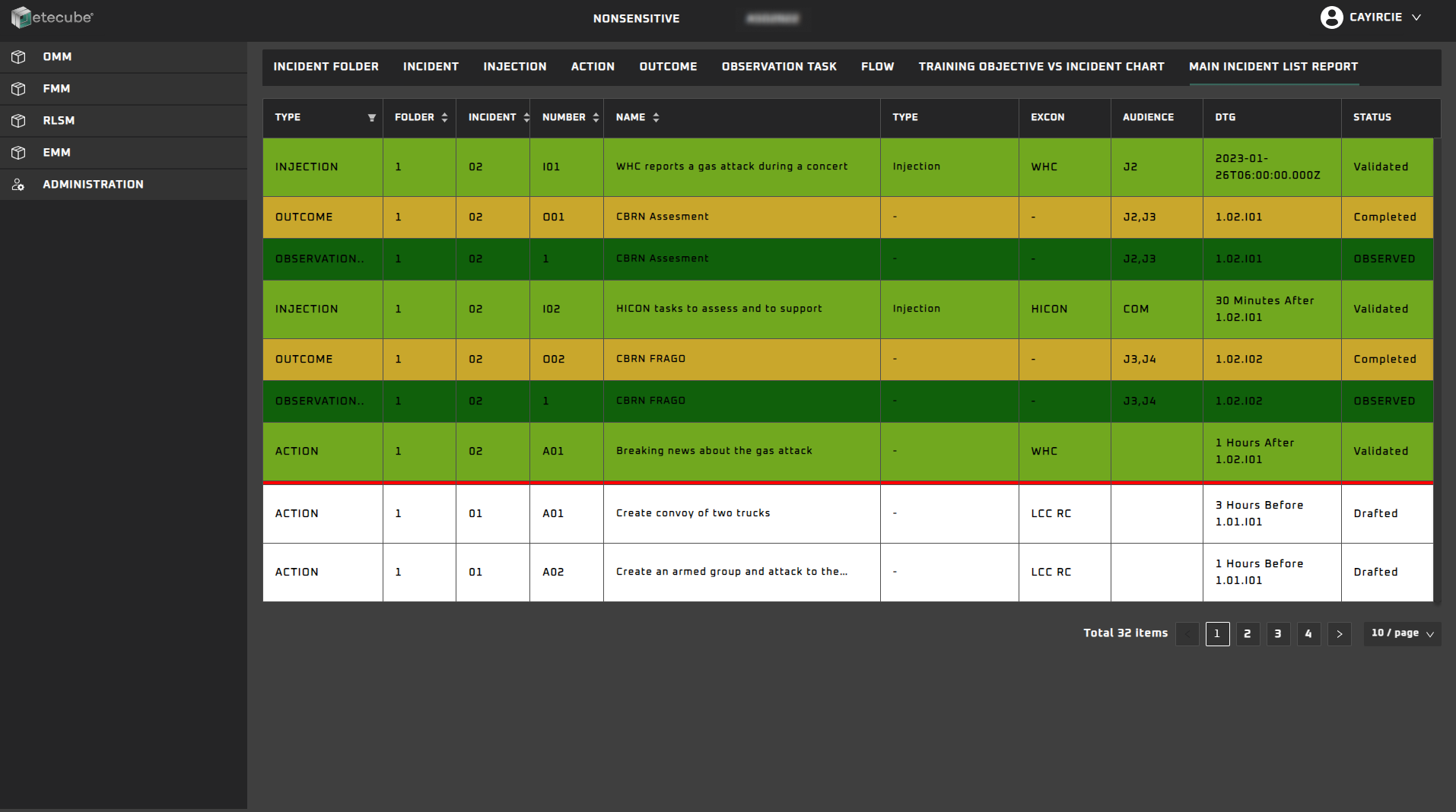Click the 'Total 32 items' label

pyautogui.click(x=1125, y=633)
